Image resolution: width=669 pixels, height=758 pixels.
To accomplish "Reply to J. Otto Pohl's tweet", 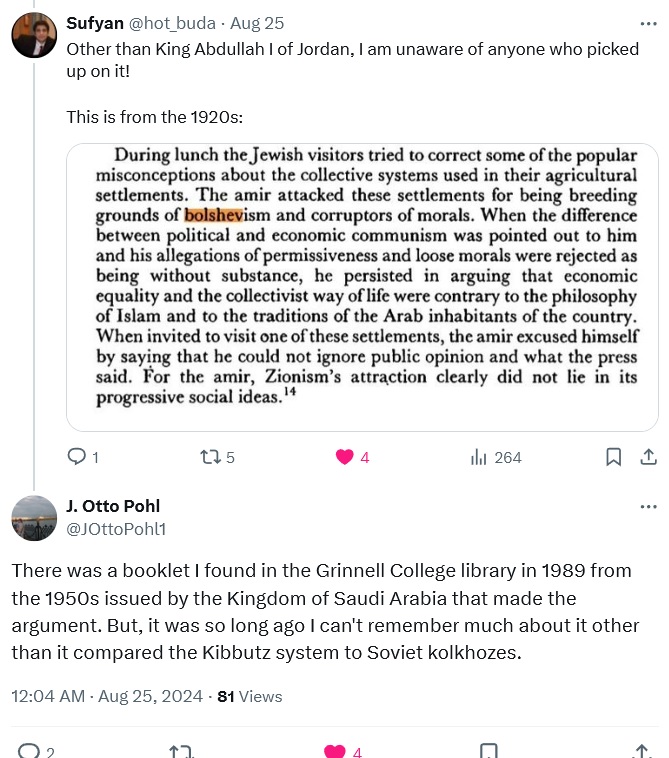I will click(x=30, y=750).
